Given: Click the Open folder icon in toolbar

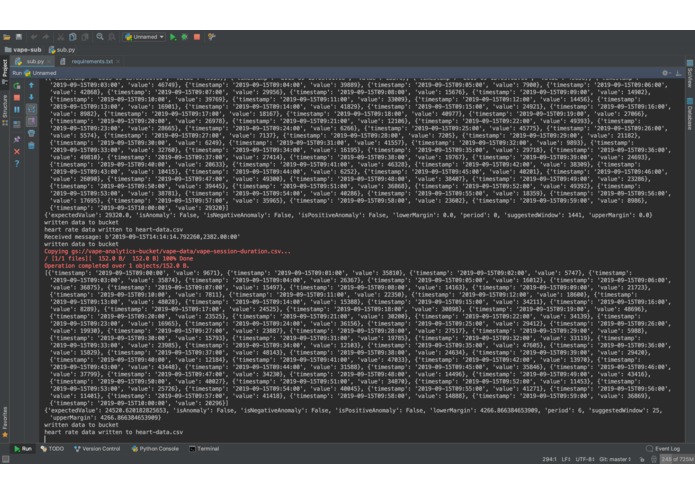Looking at the screenshot, I should (7, 37).
